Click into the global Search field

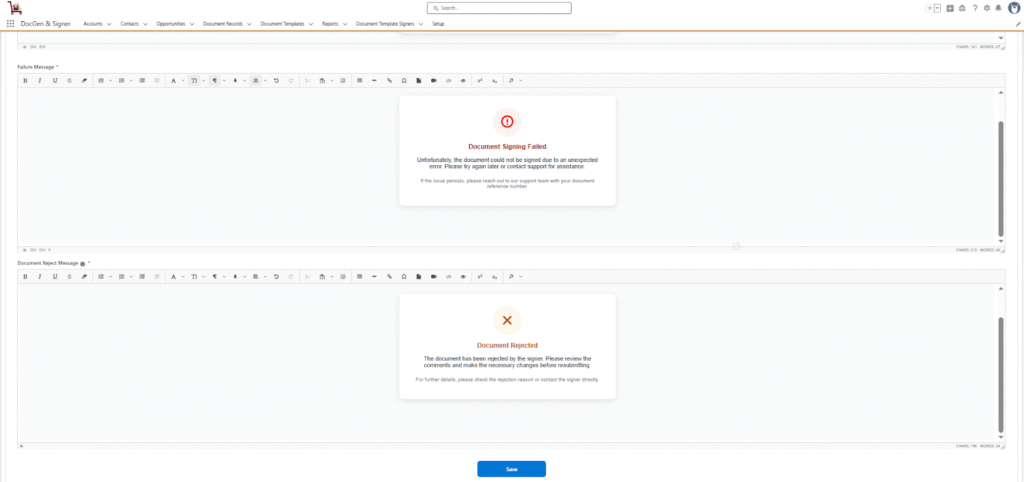pos(499,8)
